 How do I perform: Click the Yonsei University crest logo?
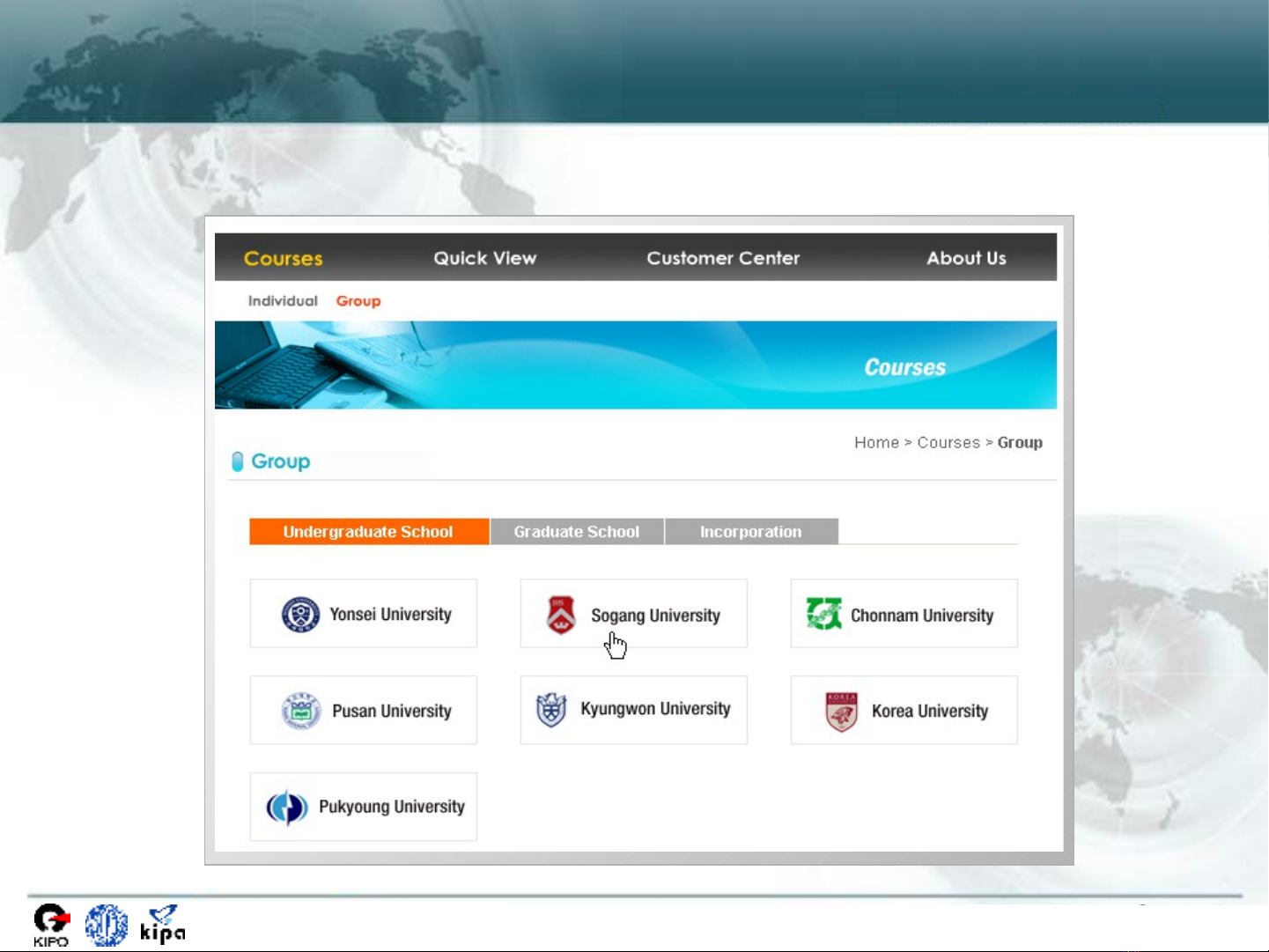point(300,615)
